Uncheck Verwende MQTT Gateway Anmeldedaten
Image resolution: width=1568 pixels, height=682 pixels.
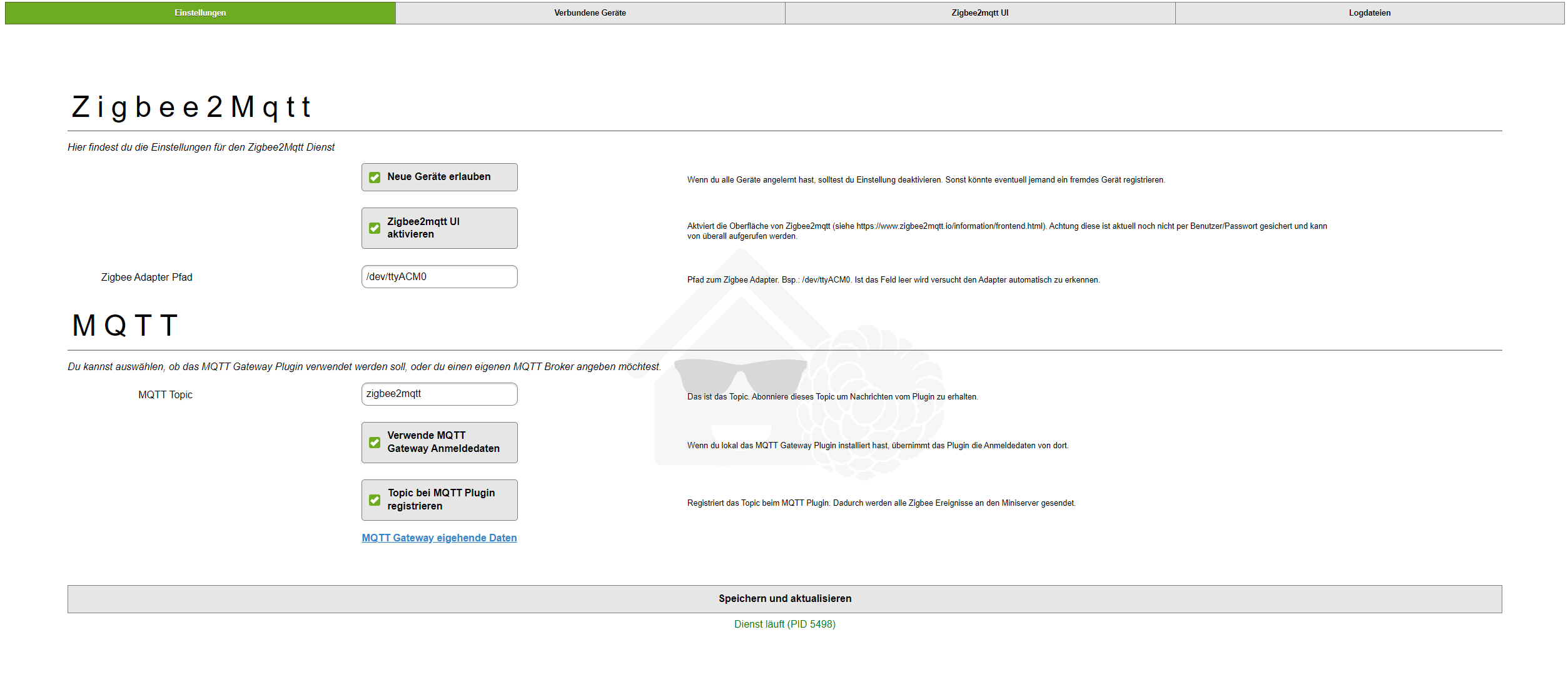pos(375,443)
